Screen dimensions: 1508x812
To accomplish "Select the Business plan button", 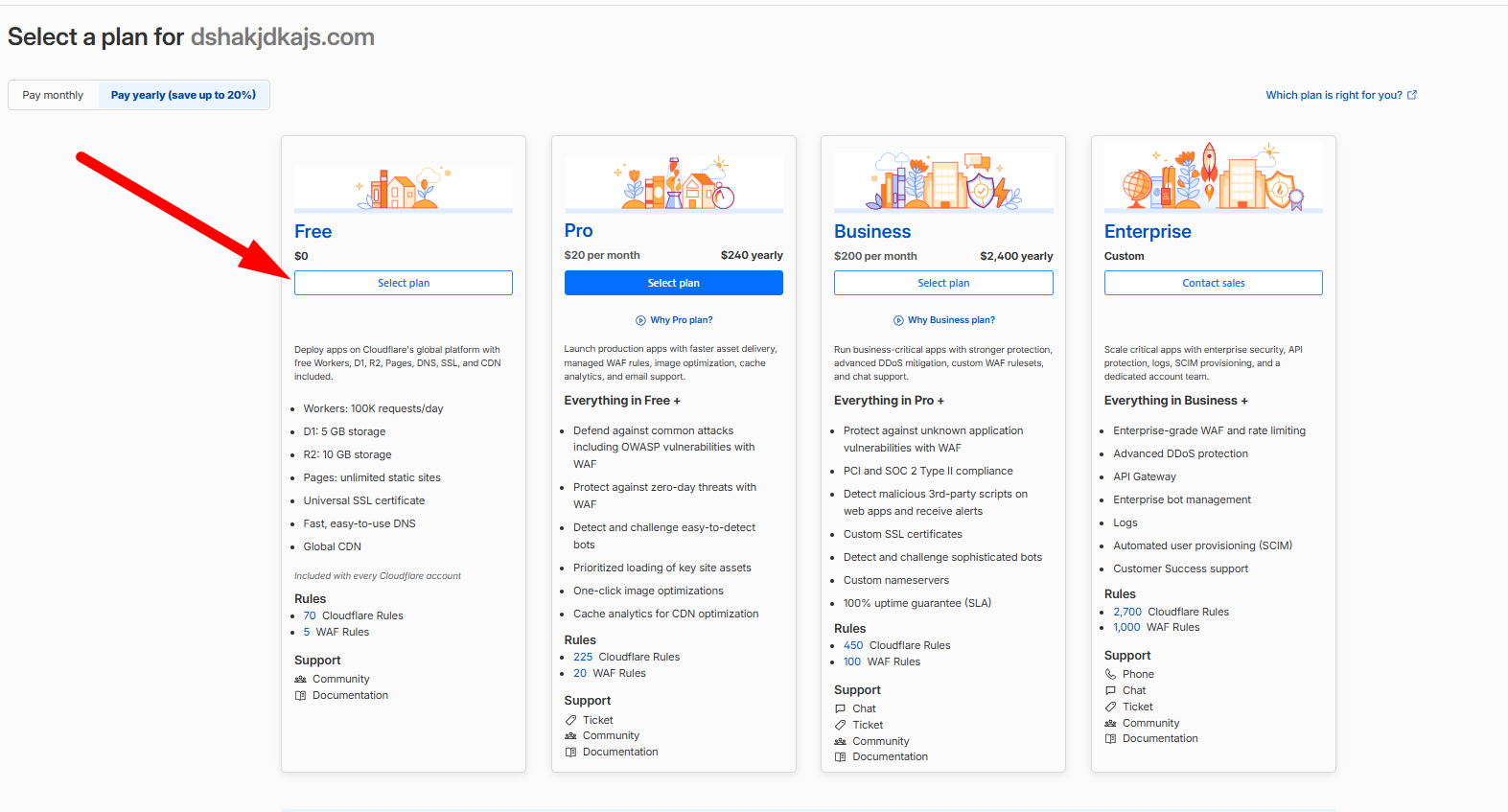I will click(943, 283).
